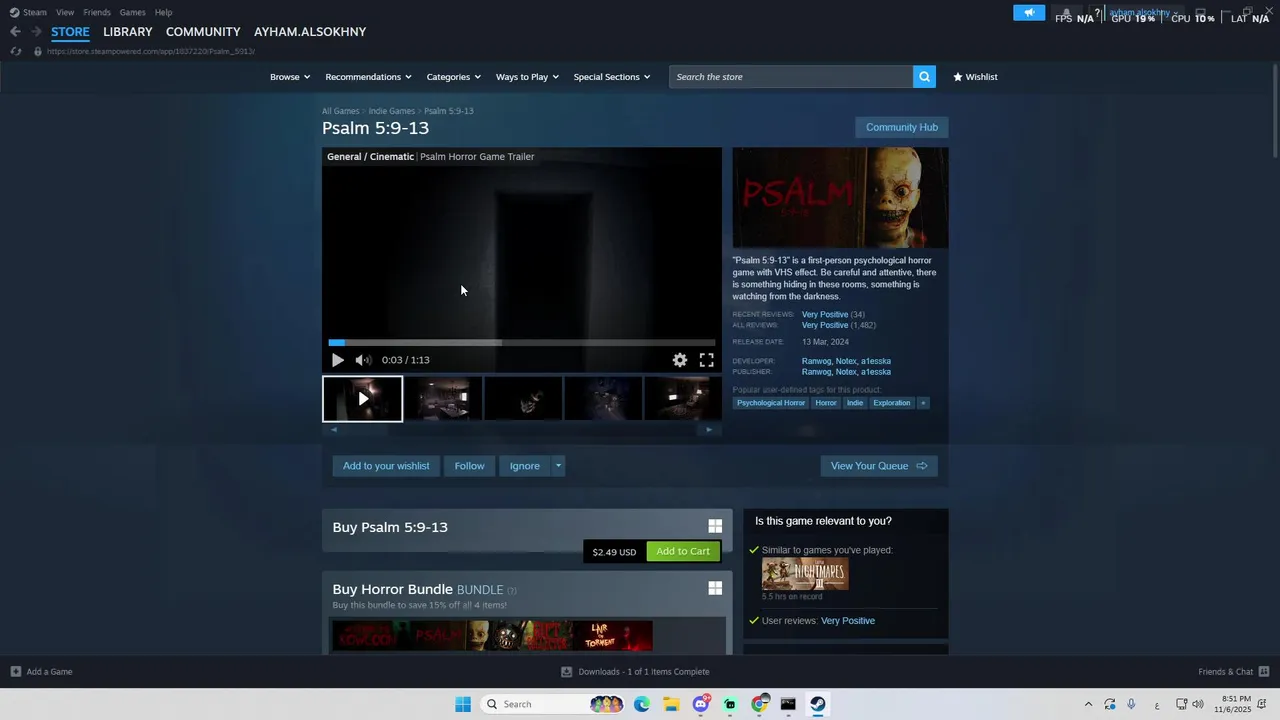Open developer Ranwog link

tap(816, 361)
